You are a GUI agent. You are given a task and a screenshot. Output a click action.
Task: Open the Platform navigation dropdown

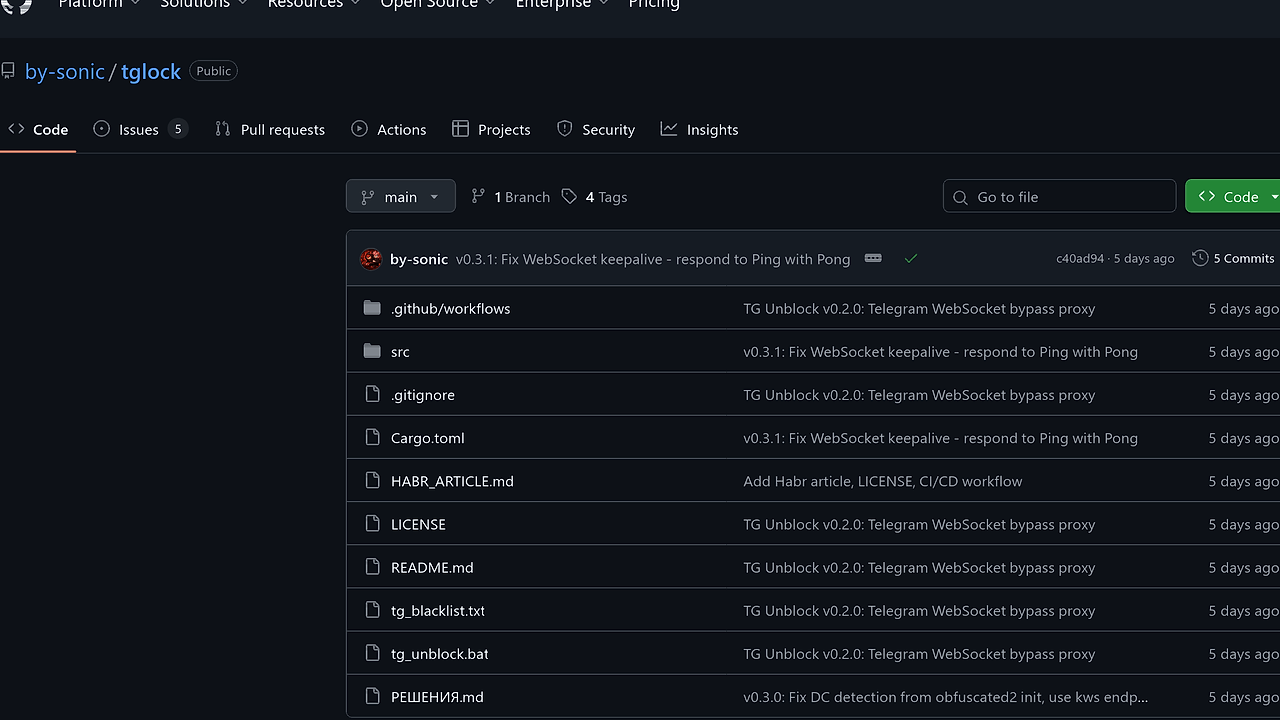tap(101, 4)
